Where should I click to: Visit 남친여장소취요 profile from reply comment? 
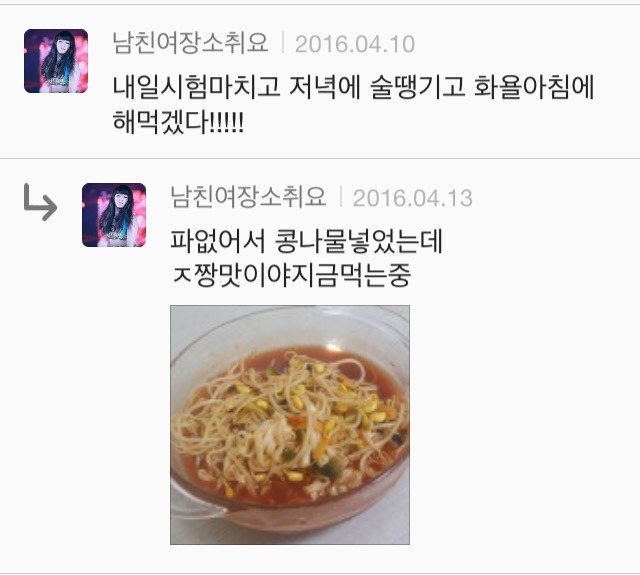248,197
